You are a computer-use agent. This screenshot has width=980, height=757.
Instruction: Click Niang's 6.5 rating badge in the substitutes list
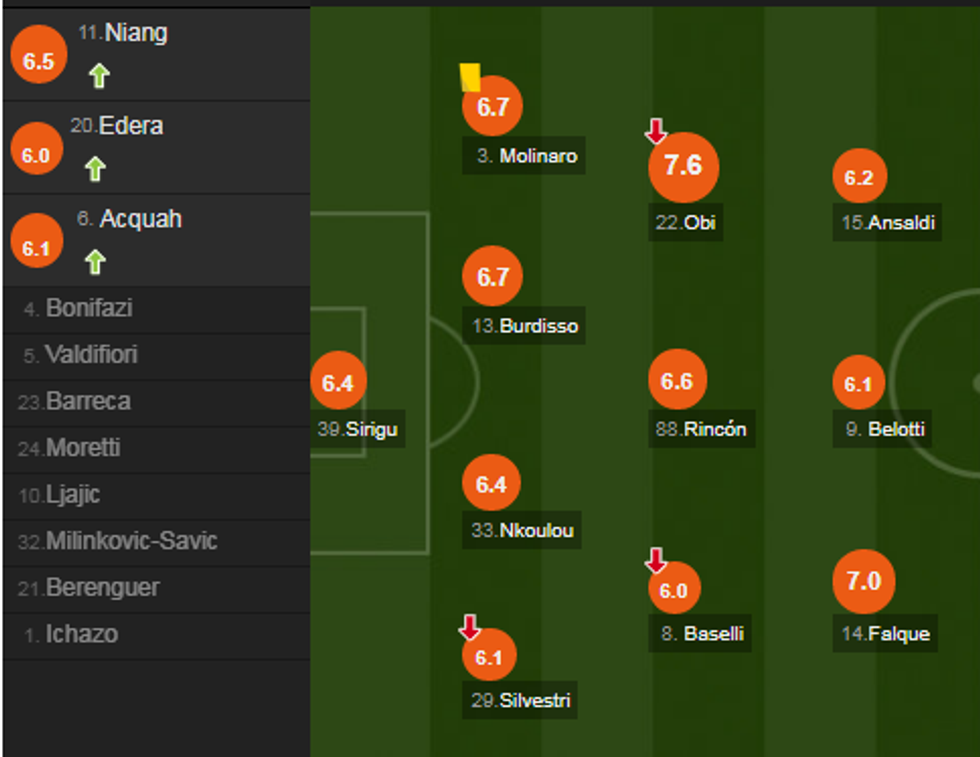pyautogui.click(x=38, y=61)
